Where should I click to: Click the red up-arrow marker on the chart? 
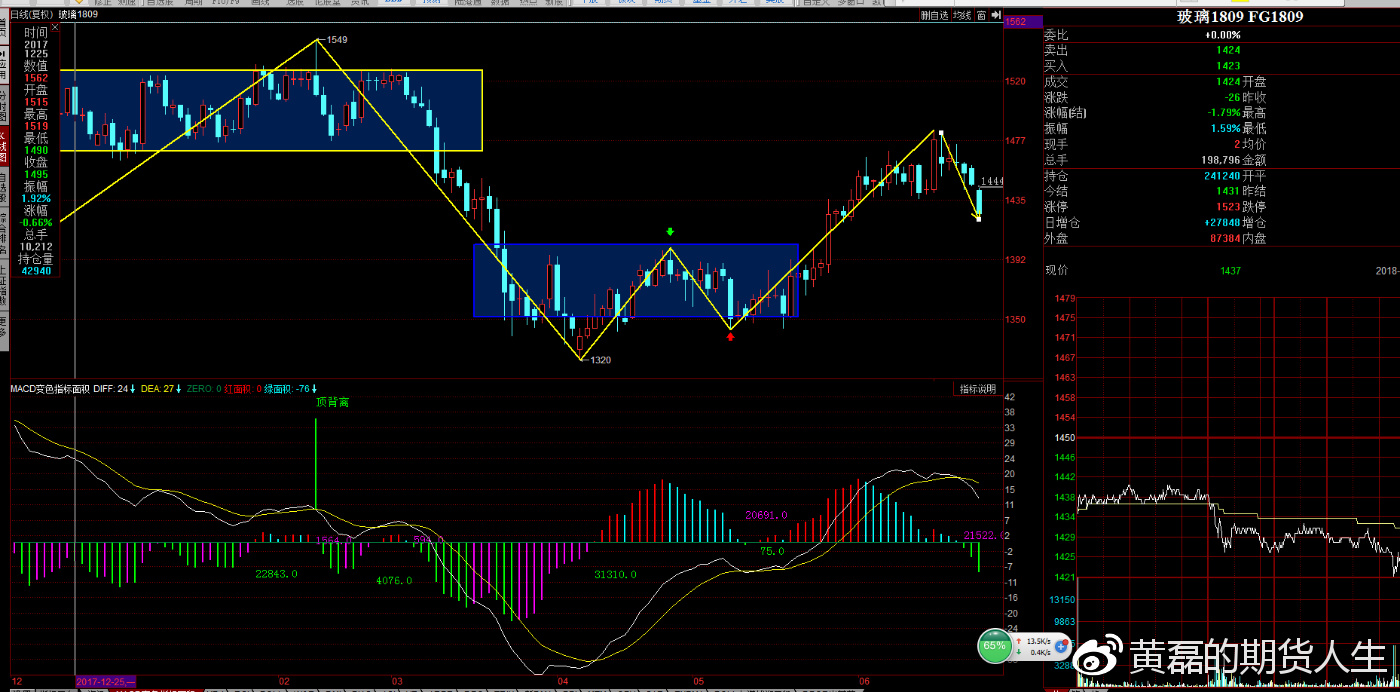[x=731, y=337]
